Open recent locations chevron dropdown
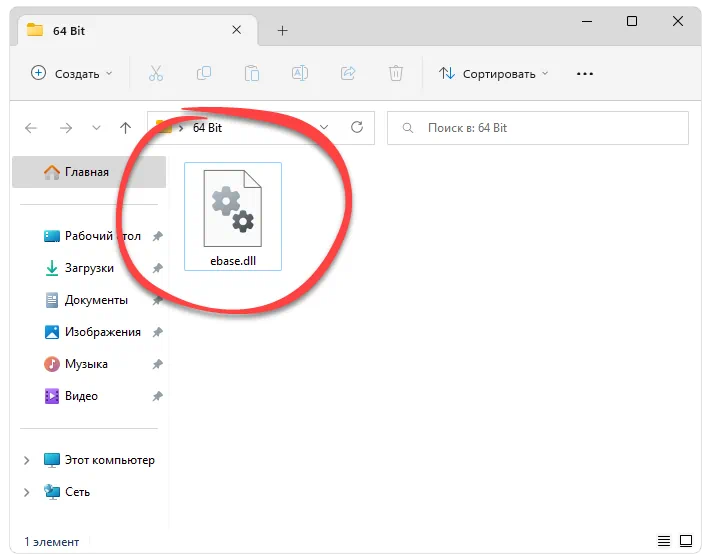Image resolution: width=705 pixels, height=555 pixels. [96, 128]
